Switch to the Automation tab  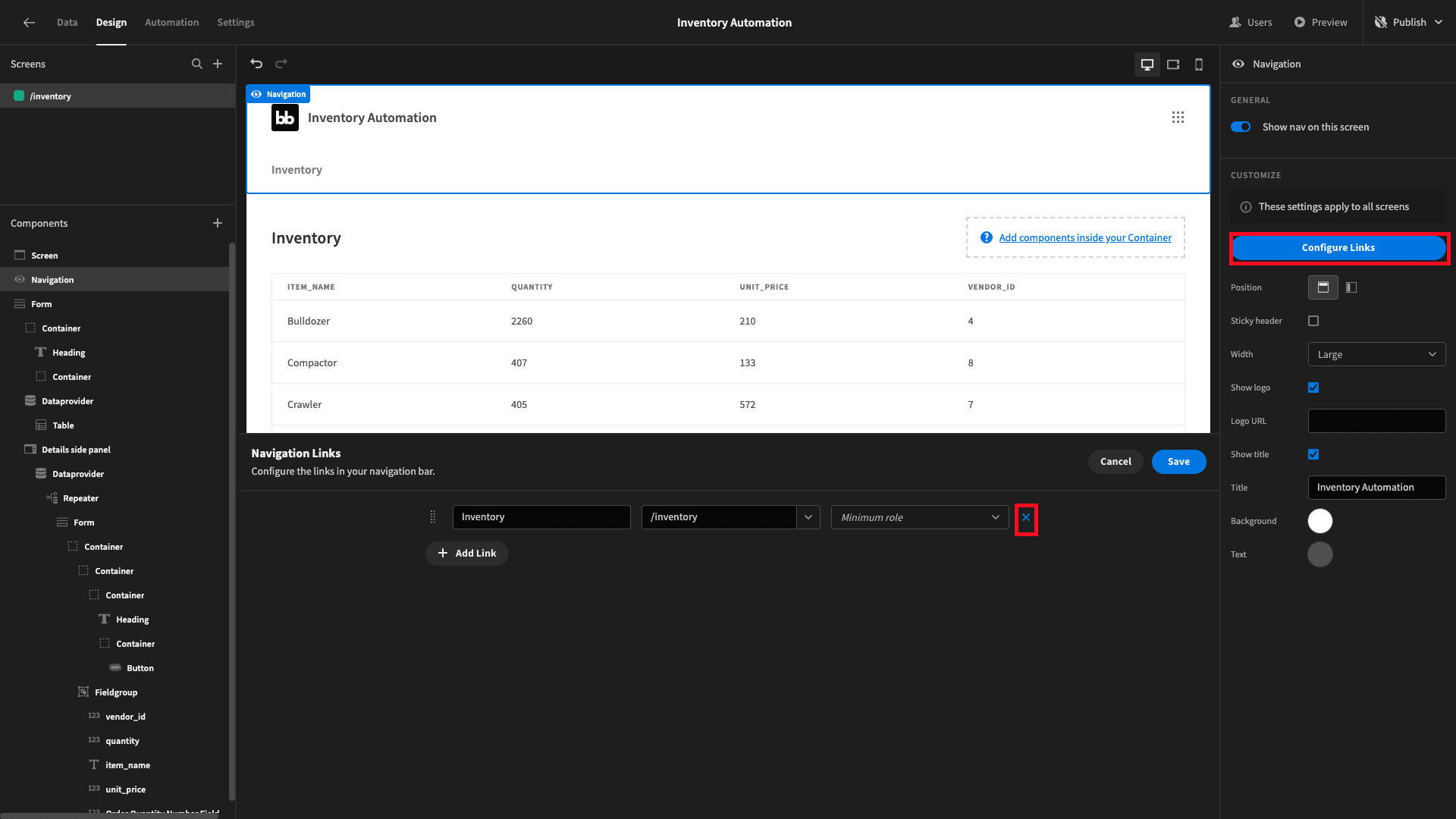point(172,23)
